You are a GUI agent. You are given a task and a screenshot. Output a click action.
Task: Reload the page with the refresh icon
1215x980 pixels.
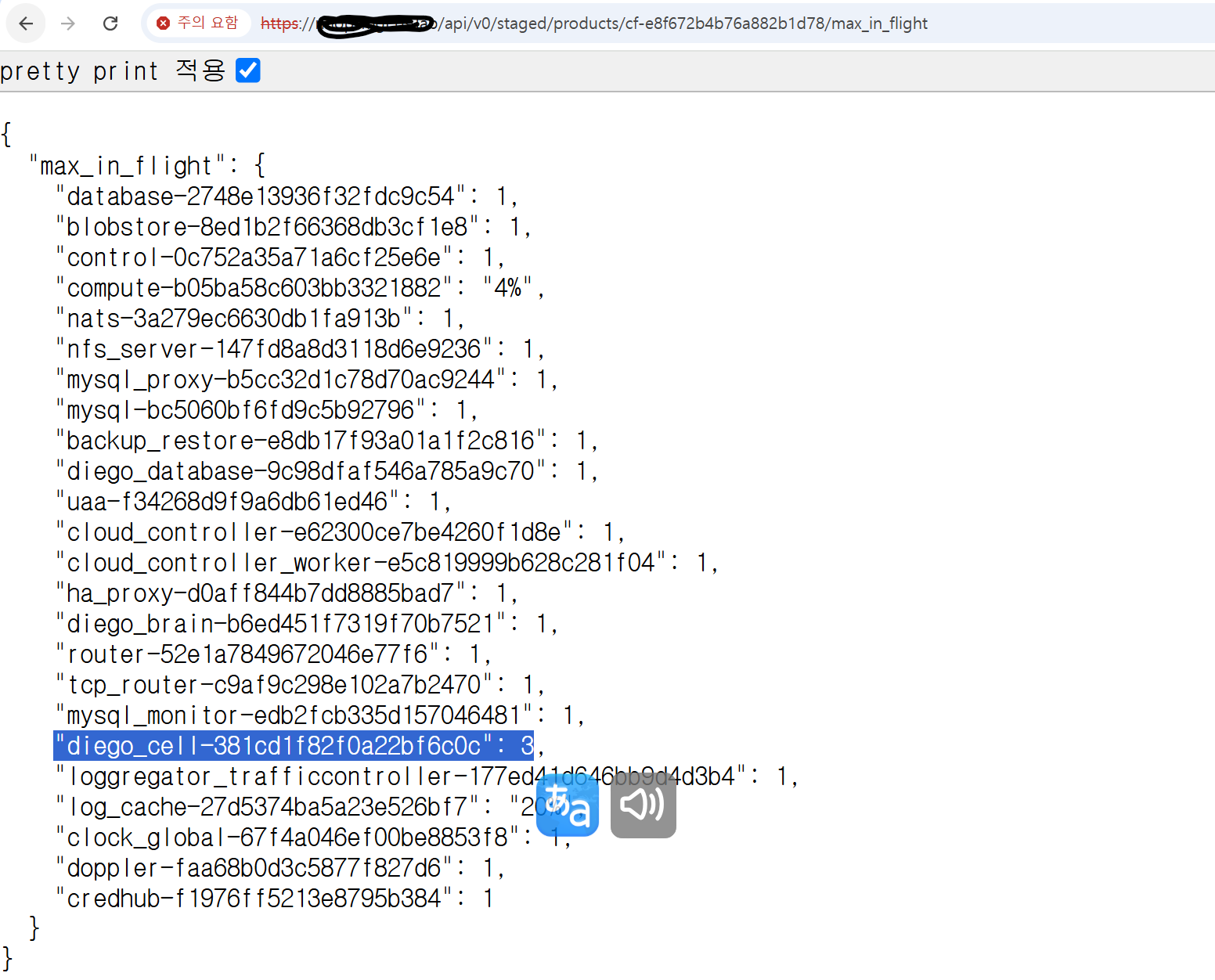(110, 23)
